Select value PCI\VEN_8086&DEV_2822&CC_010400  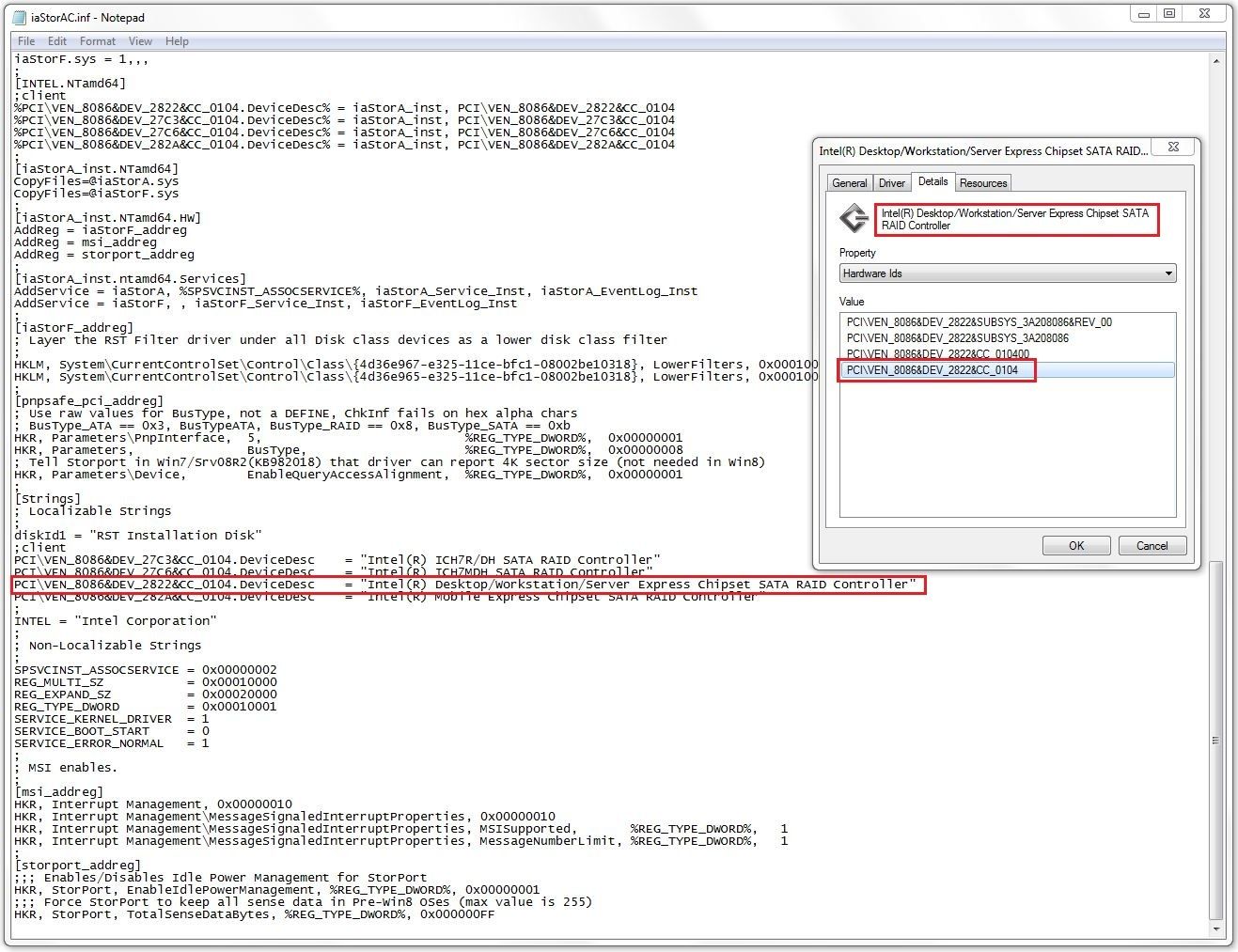click(x=937, y=354)
